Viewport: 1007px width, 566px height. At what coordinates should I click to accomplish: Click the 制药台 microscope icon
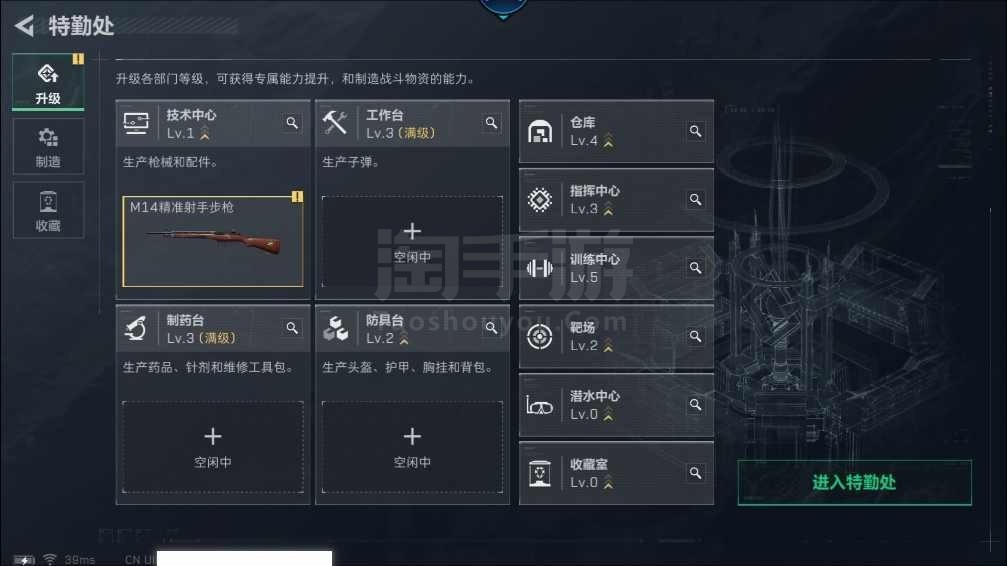coord(136,328)
